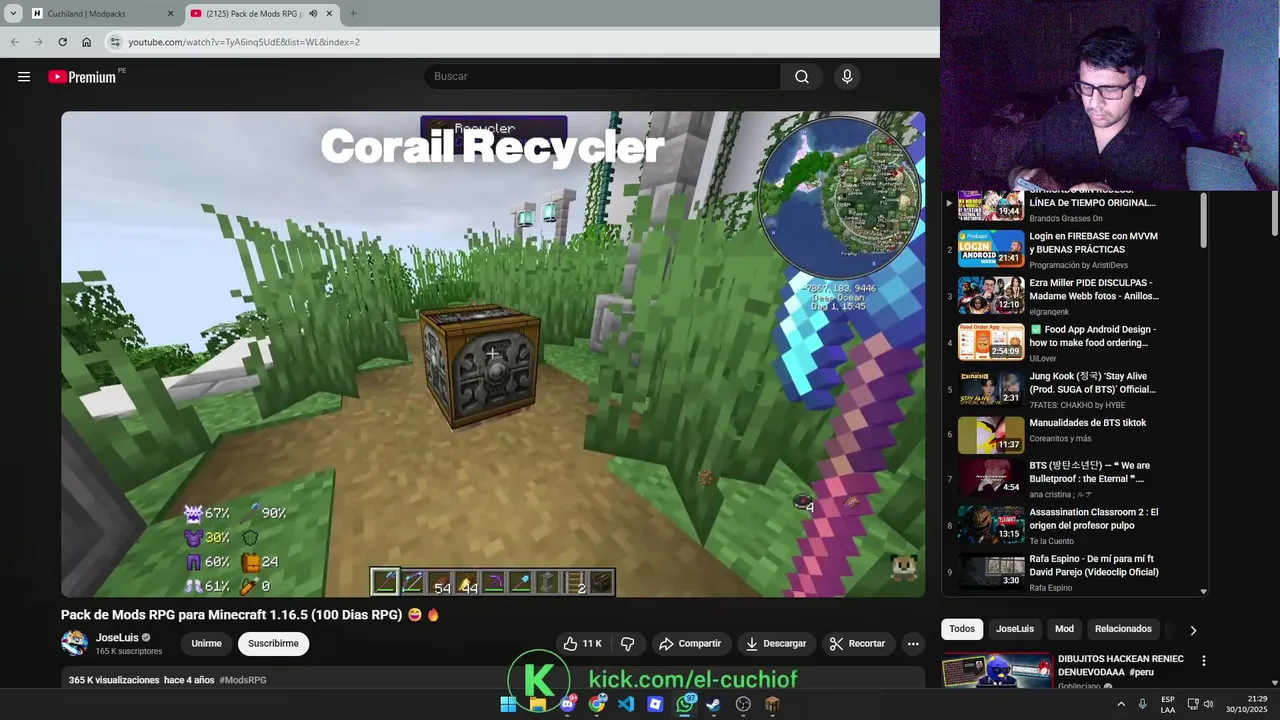
Task: Select the Relacionados filter chip
Action: [x=1123, y=629]
